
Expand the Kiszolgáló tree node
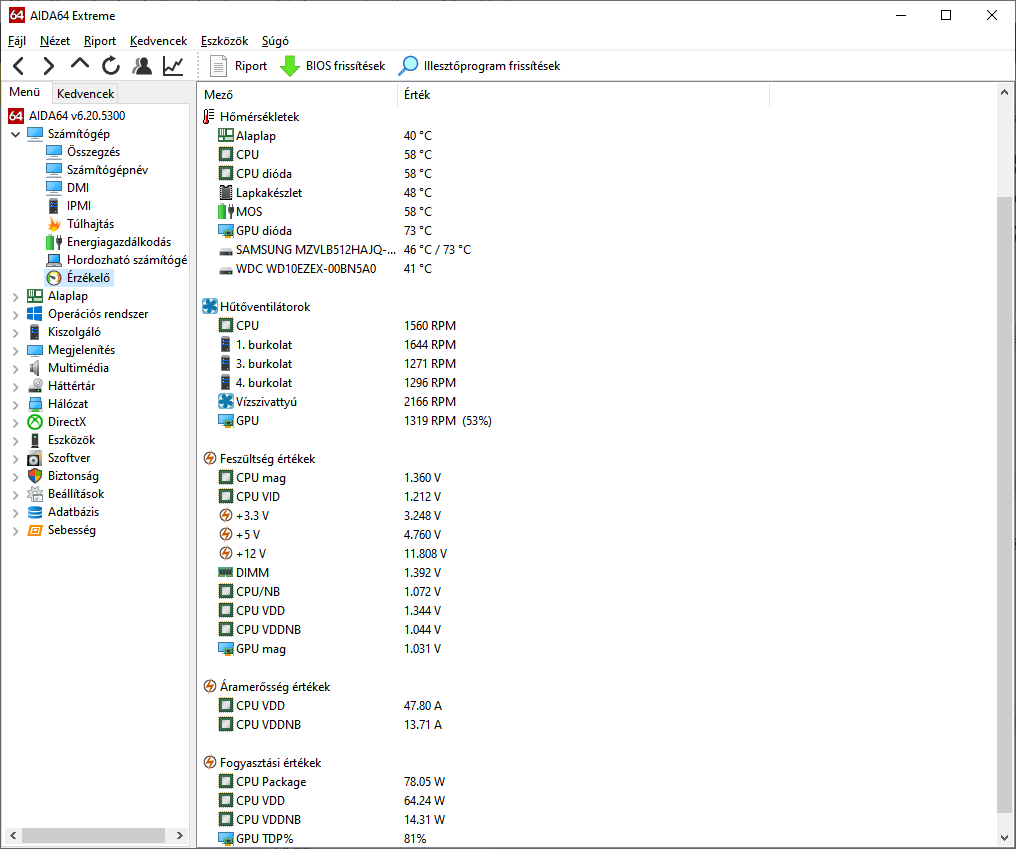(16, 332)
